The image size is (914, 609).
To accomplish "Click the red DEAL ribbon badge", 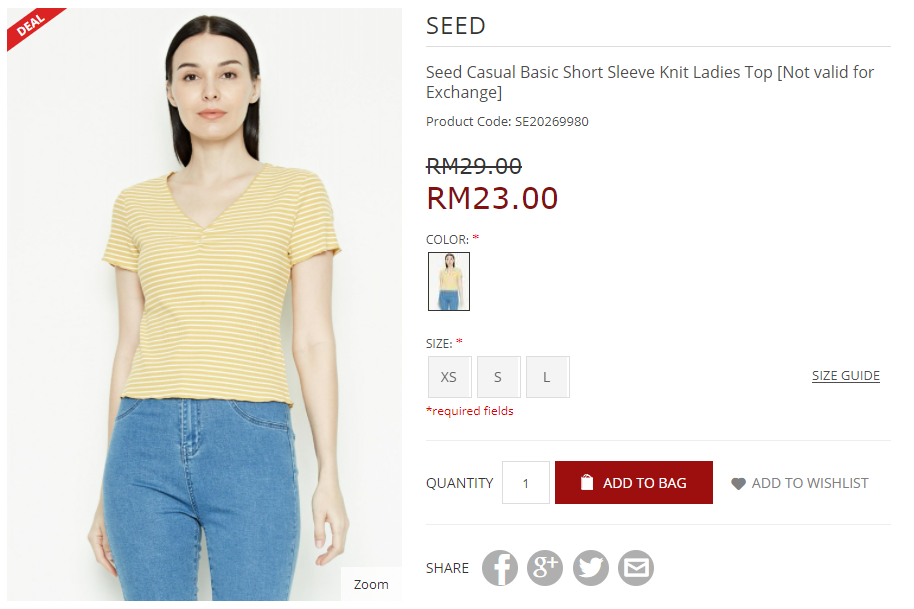I will [34, 27].
